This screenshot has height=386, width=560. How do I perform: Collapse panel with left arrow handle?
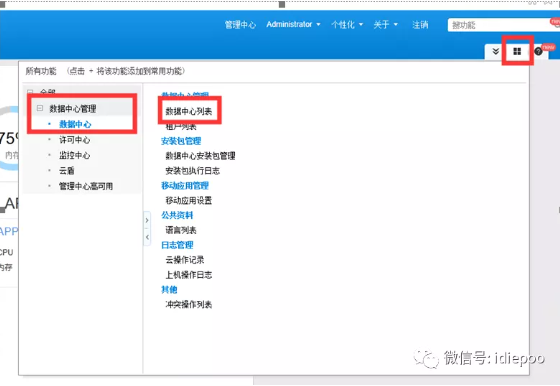pos(147,237)
